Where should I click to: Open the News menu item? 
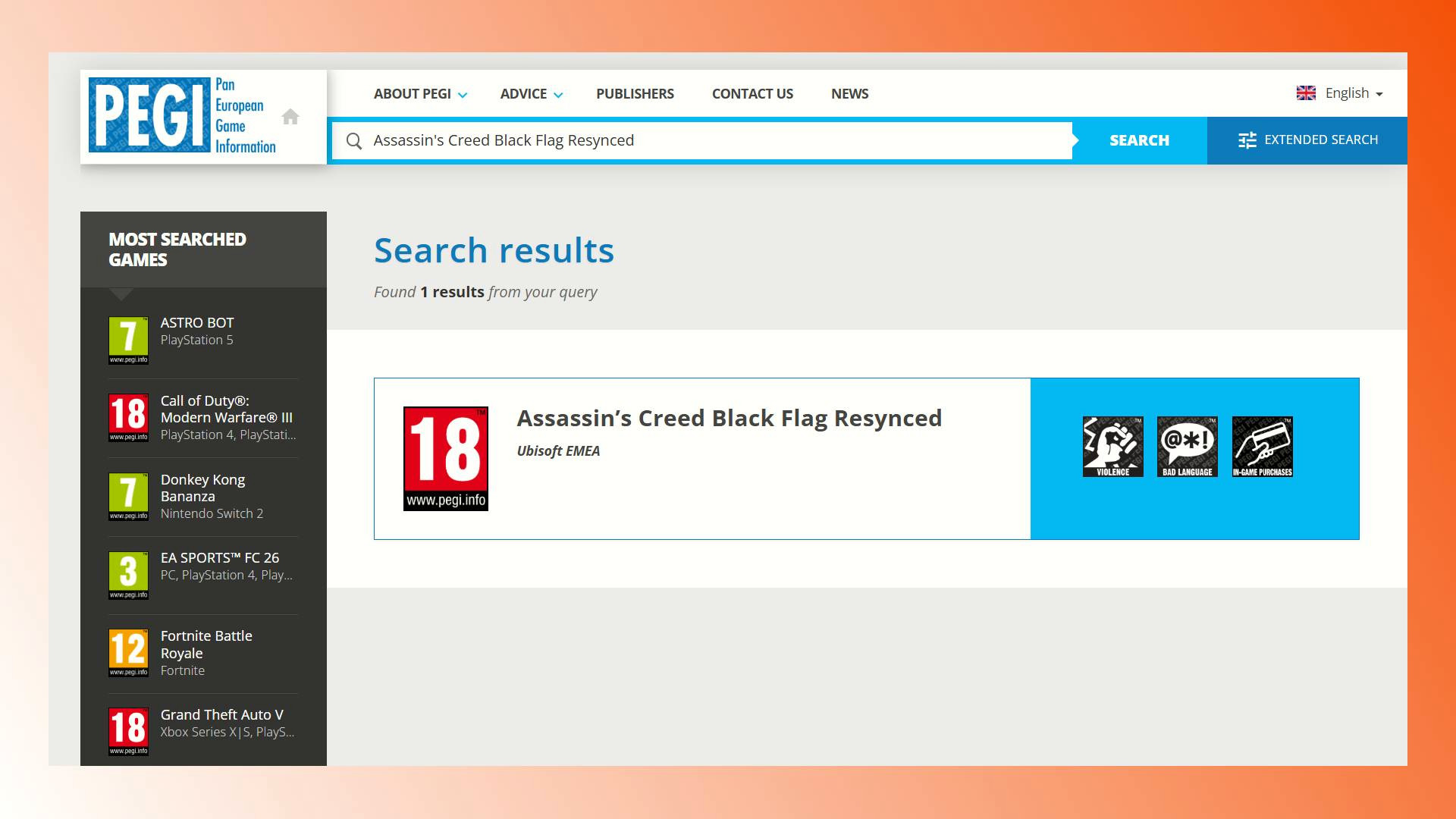[x=849, y=94]
